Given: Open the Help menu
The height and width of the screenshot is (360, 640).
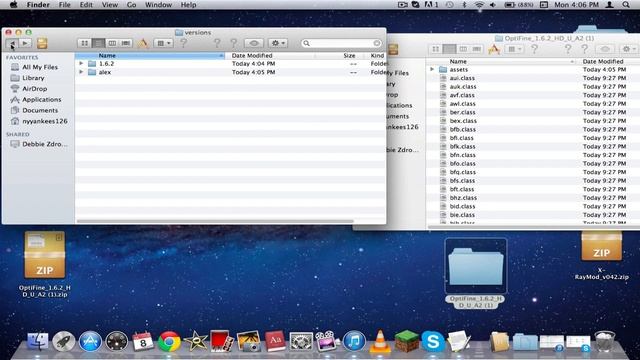Looking at the screenshot, I should (x=189, y=5).
